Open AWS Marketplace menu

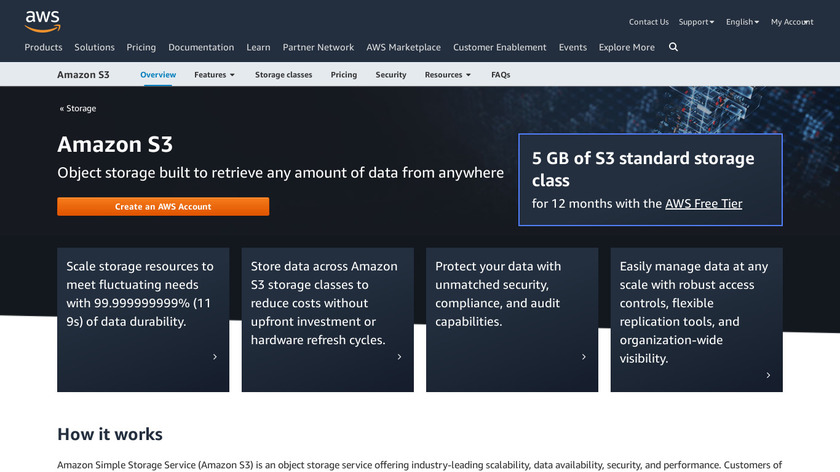tap(403, 47)
